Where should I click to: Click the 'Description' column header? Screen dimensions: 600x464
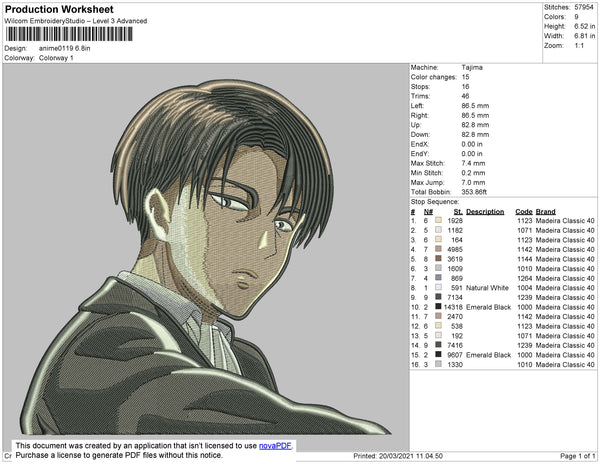click(x=485, y=212)
